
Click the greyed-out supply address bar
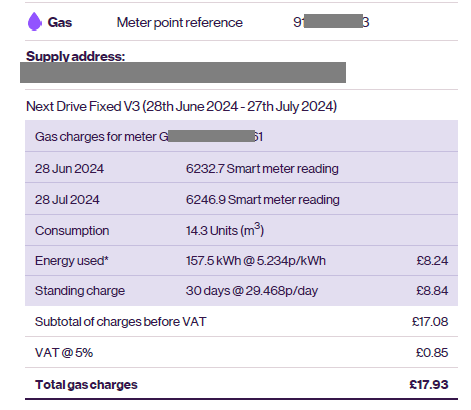tap(183, 72)
